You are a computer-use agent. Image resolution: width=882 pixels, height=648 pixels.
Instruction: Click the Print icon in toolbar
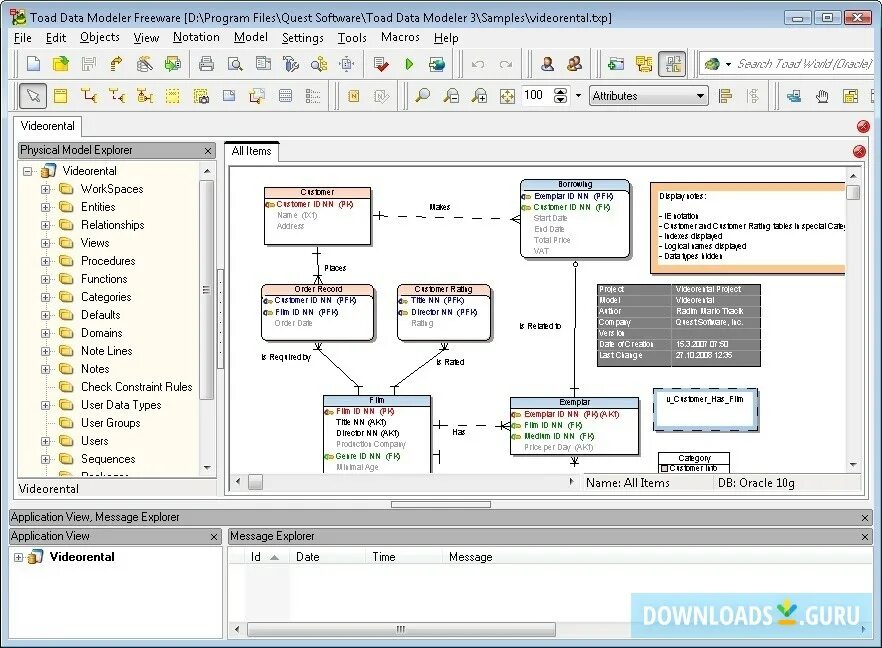click(206, 64)
